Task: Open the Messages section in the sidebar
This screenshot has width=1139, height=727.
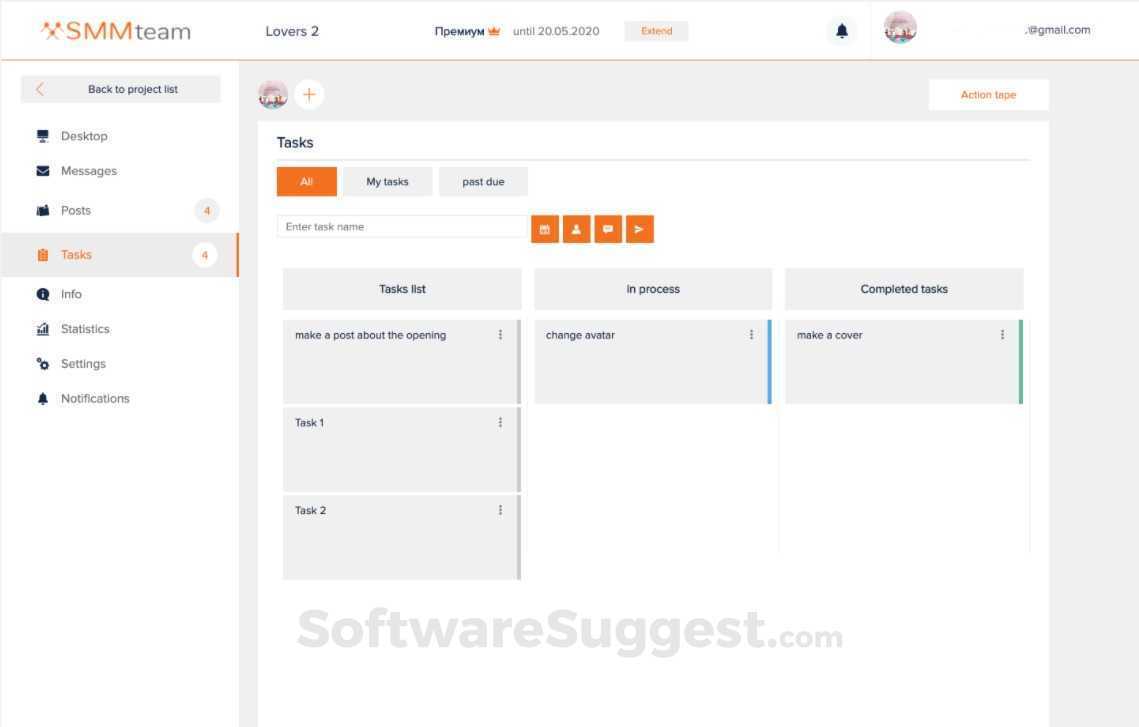Action: 89,170
